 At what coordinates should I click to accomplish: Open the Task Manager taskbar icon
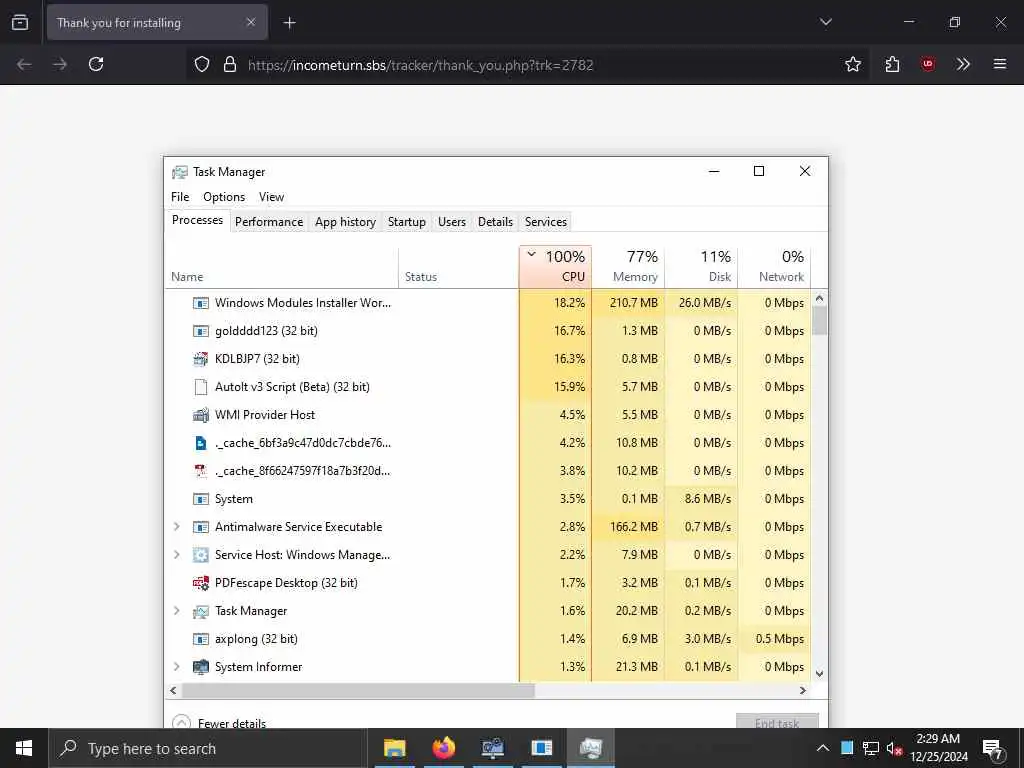pyautogui.click(x=590, y=748)
